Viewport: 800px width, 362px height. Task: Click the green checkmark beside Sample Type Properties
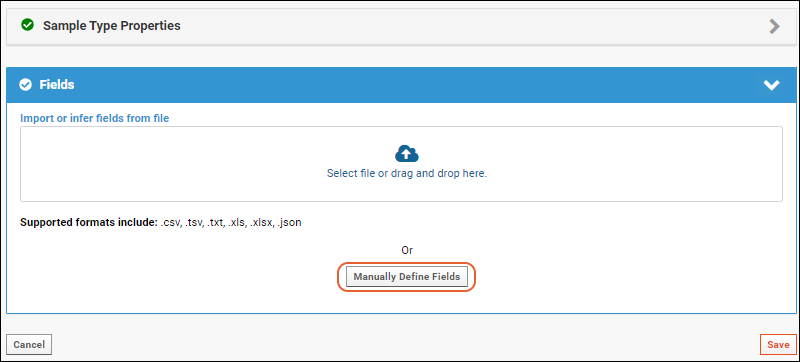coord(28,25)
